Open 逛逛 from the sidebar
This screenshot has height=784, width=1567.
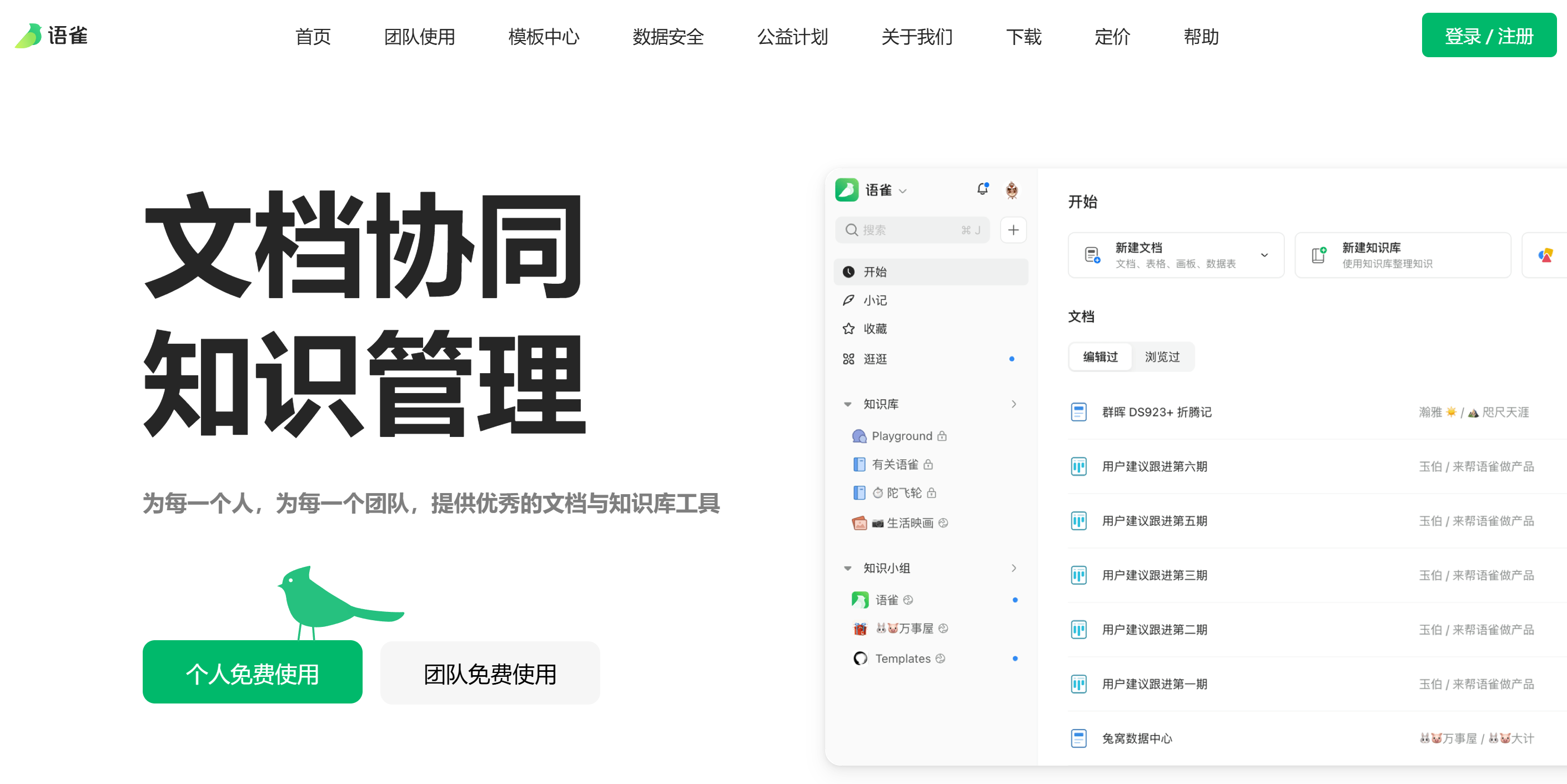point(876,359)
